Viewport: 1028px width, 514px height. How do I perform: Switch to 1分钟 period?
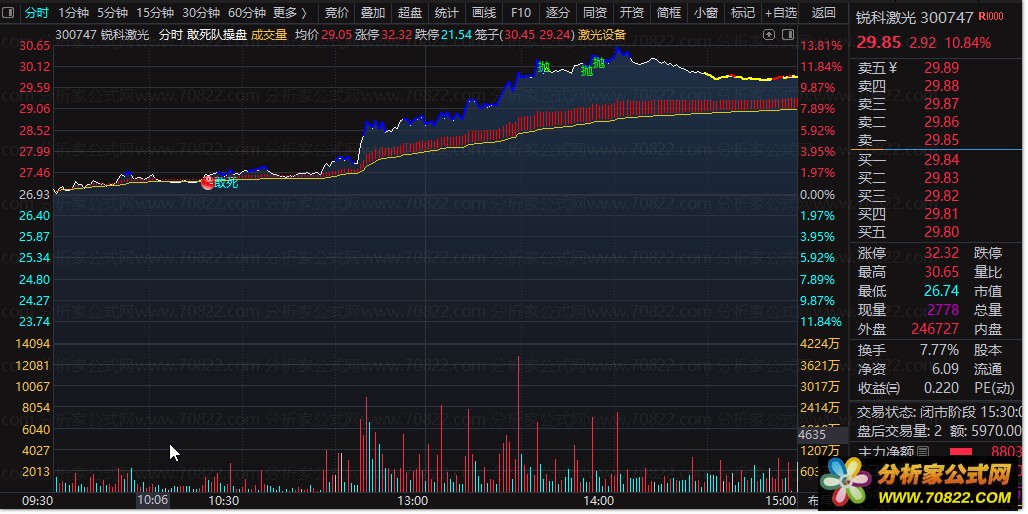[73, 12]
